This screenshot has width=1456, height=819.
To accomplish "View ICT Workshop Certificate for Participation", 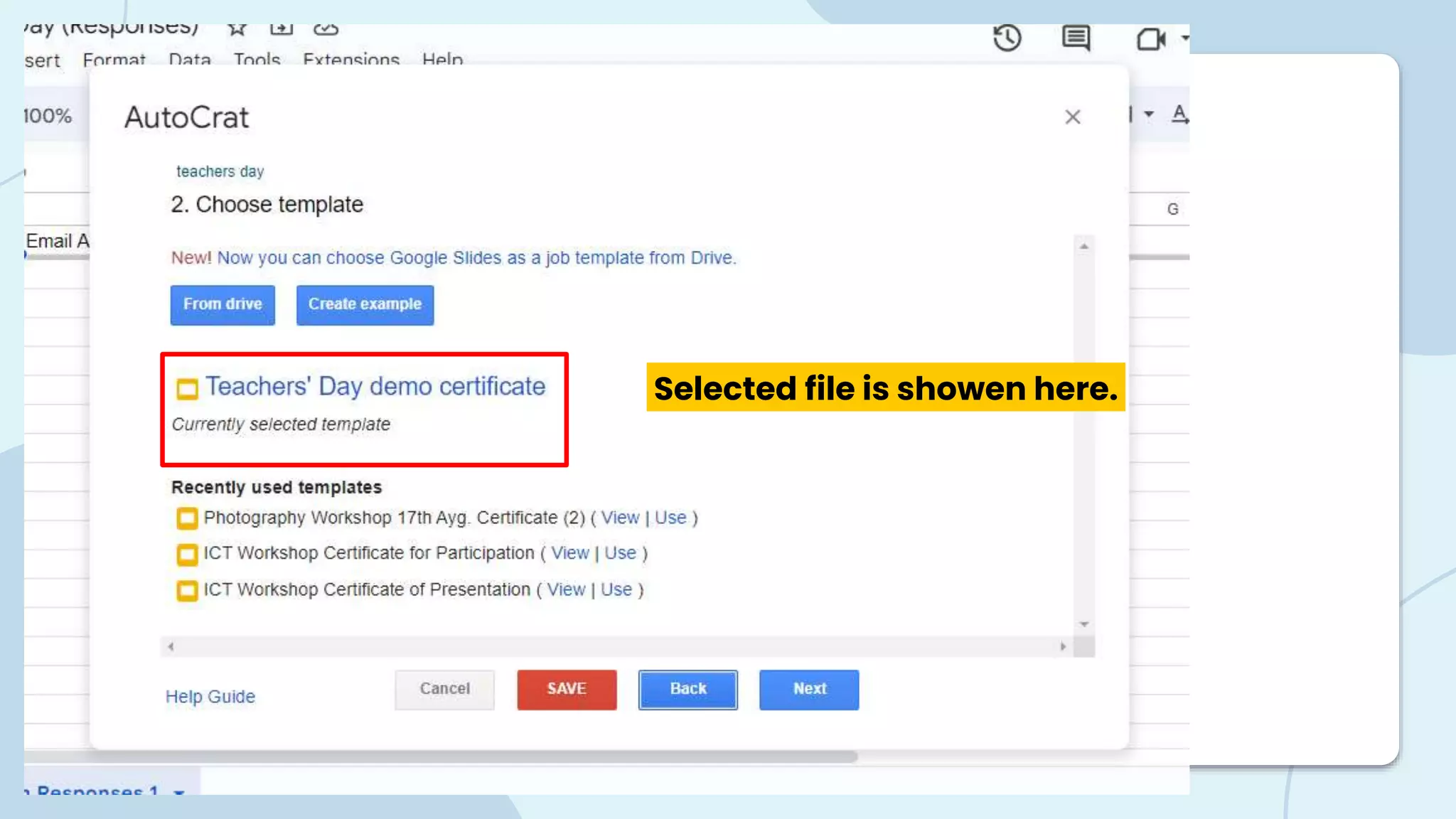I will (x=570, y=553).
